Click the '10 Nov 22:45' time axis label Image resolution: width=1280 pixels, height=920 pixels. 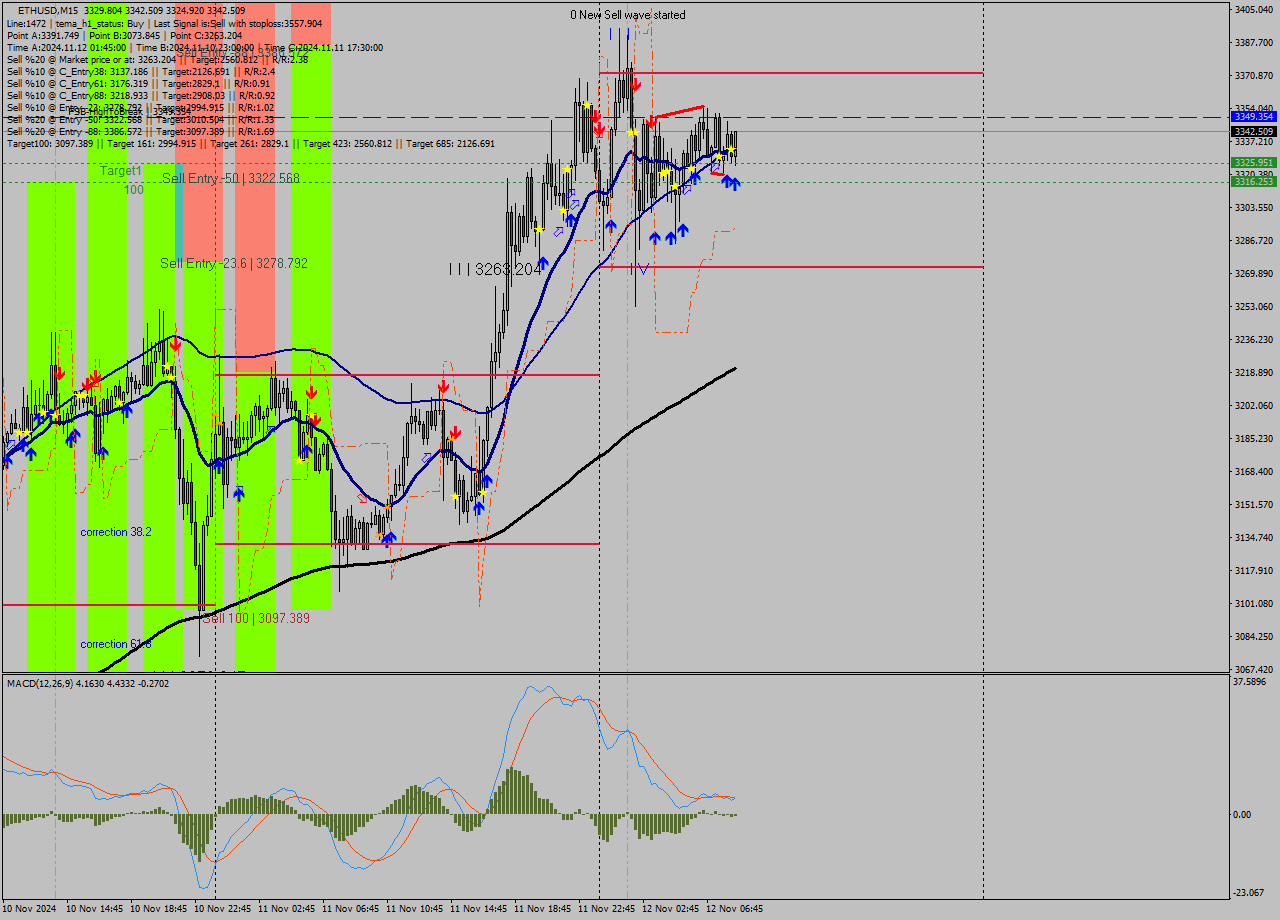pyautogui.click(x=222, y=909)
